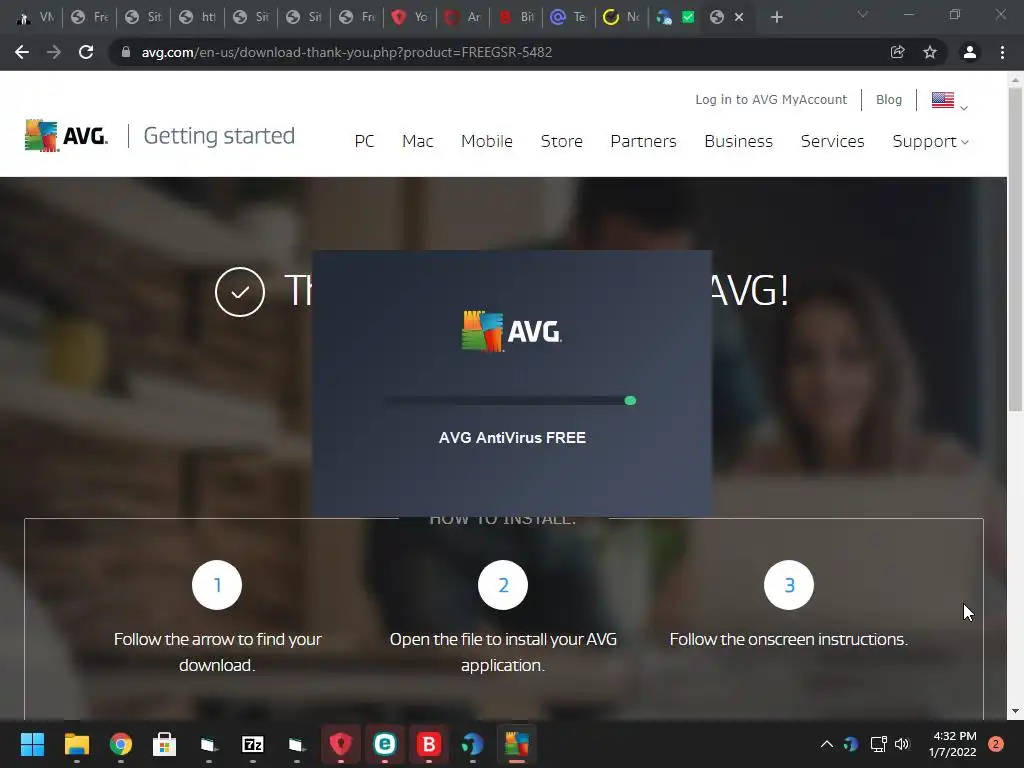The width and height of the screenshot is (1024, 768).
Task: Switch to the 'No' Norton tab
Action: 622,18
